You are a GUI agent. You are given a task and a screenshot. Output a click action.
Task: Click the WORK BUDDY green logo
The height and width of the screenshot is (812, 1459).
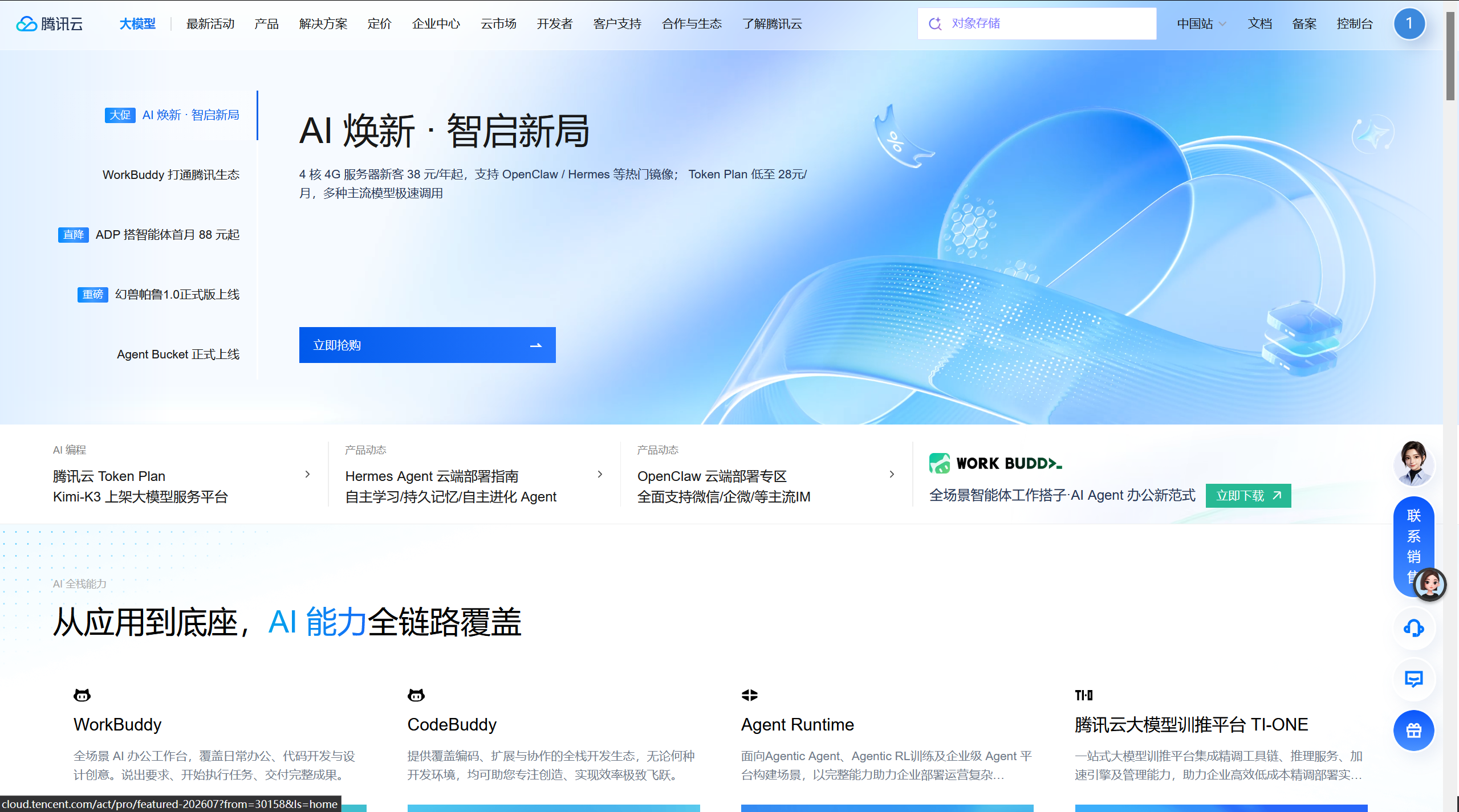[x=995, y=463]
